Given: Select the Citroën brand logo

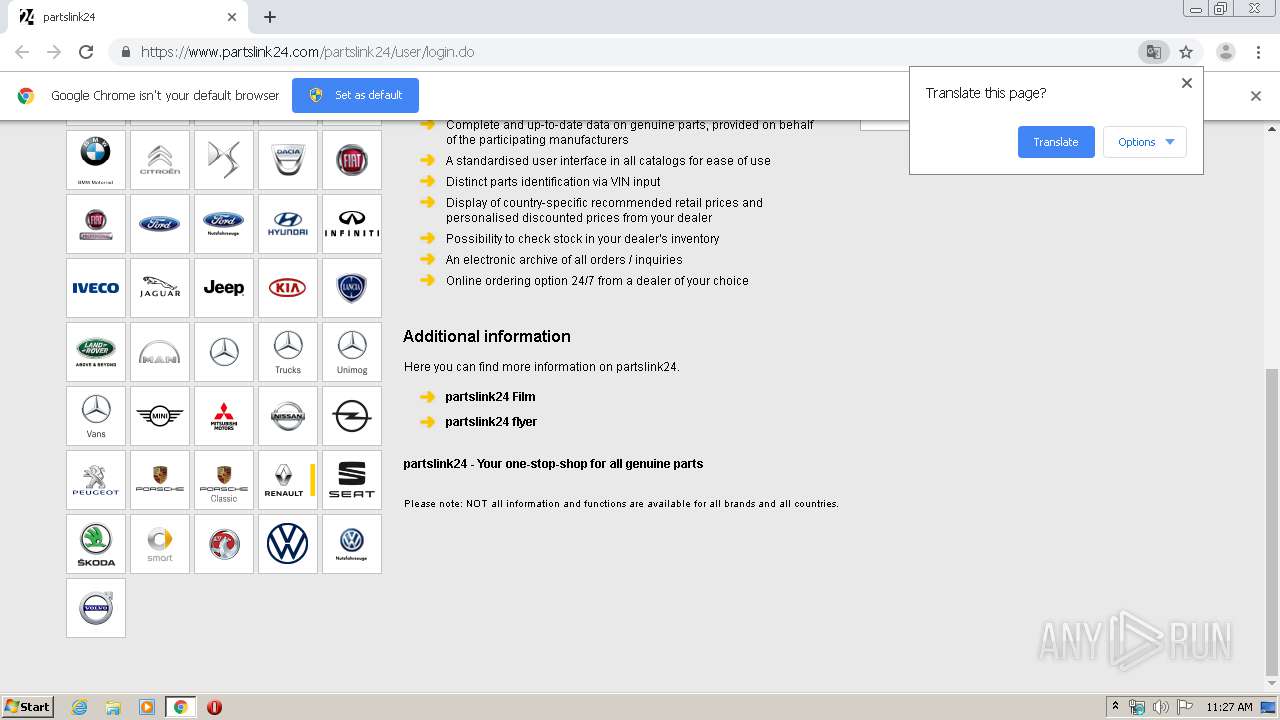Looking at the screenshot, I should [x=160, y=160].
